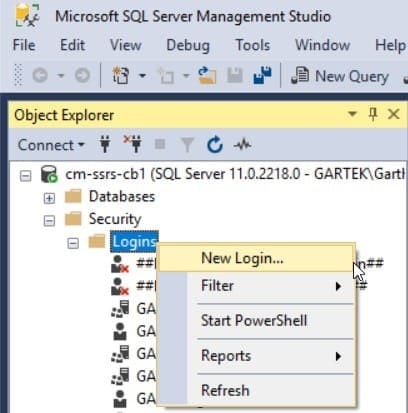The image size is (408, 413).
Task: Select the Security tree item
Action: [115, 219]
